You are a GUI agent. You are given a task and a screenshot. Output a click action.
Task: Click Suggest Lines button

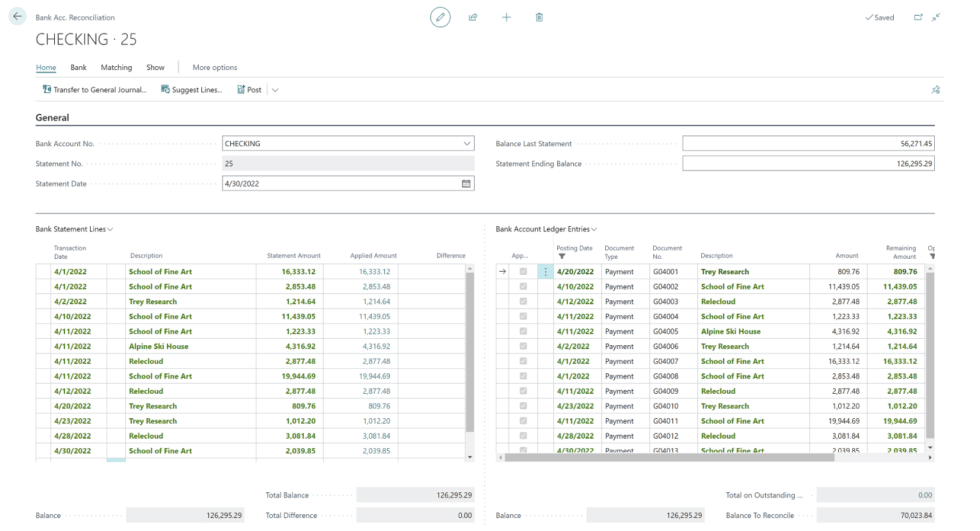click(193, 89)
